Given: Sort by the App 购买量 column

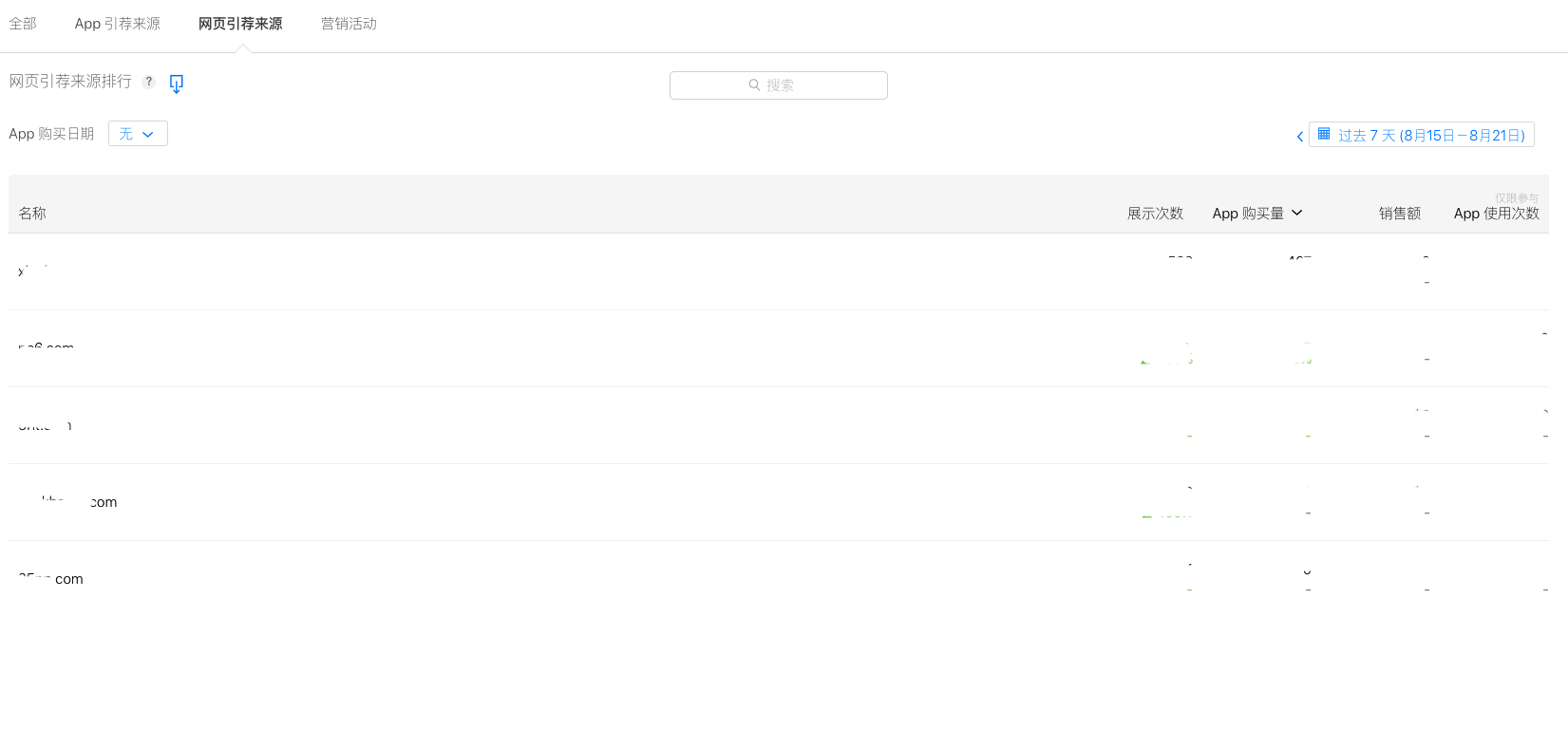Looking at the screenshot, I should [x=1248, y=214].
